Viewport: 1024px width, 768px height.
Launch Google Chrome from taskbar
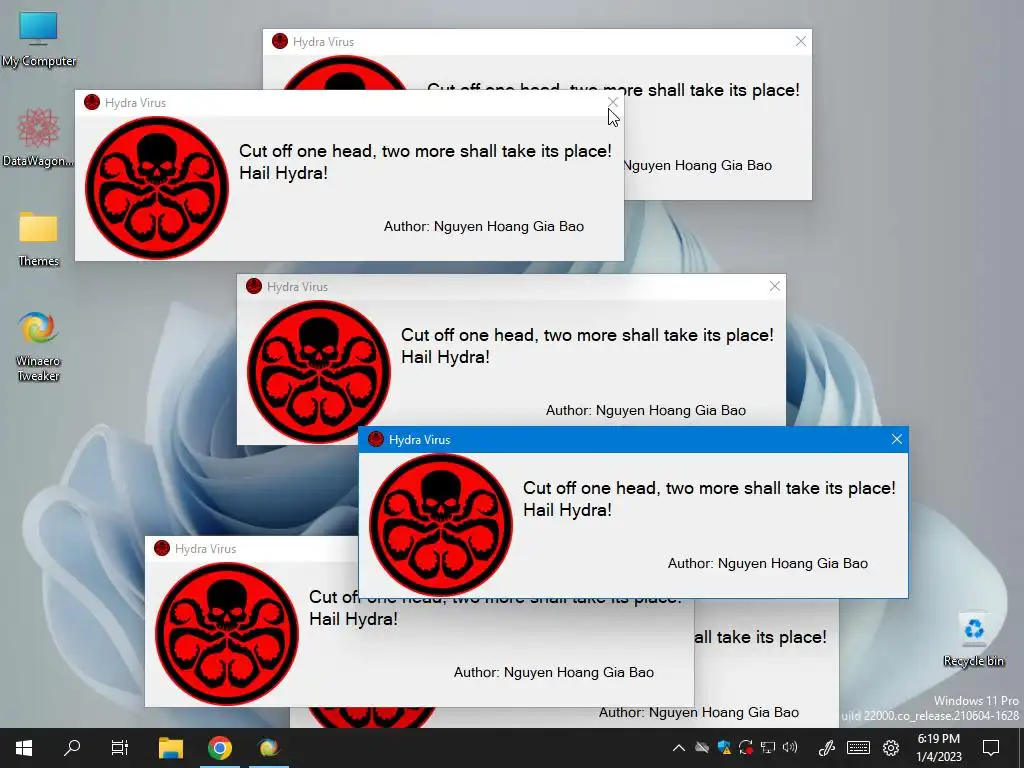tap(220, 748)
